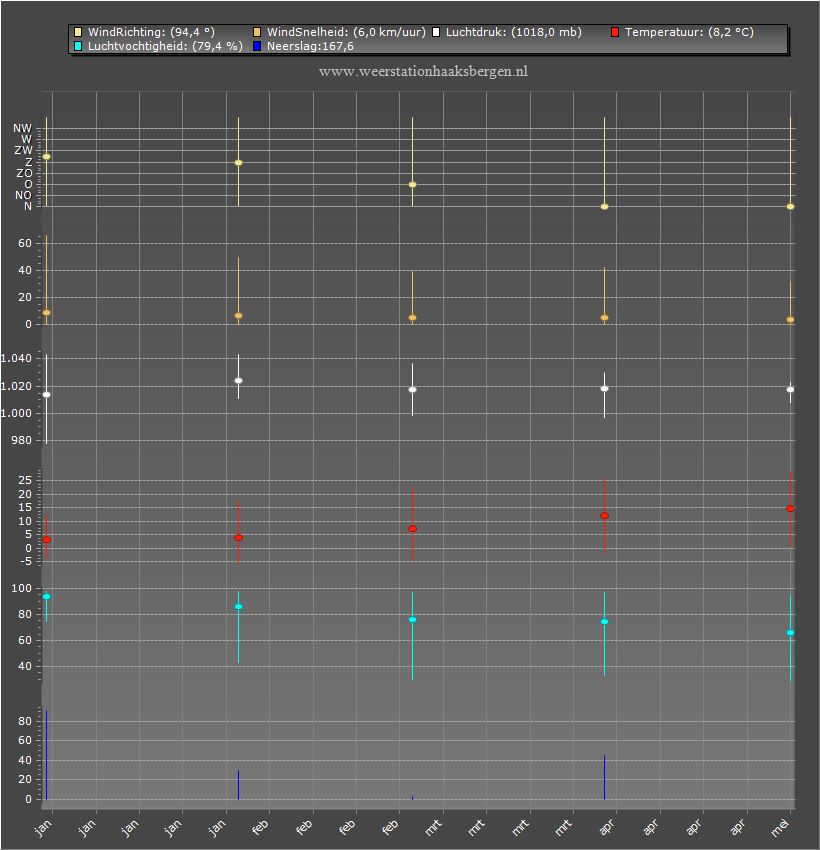The width and height of the screenshot is (820, 850).
Task: Click late-January precipitation blue bar
Action: click(238, 785)
